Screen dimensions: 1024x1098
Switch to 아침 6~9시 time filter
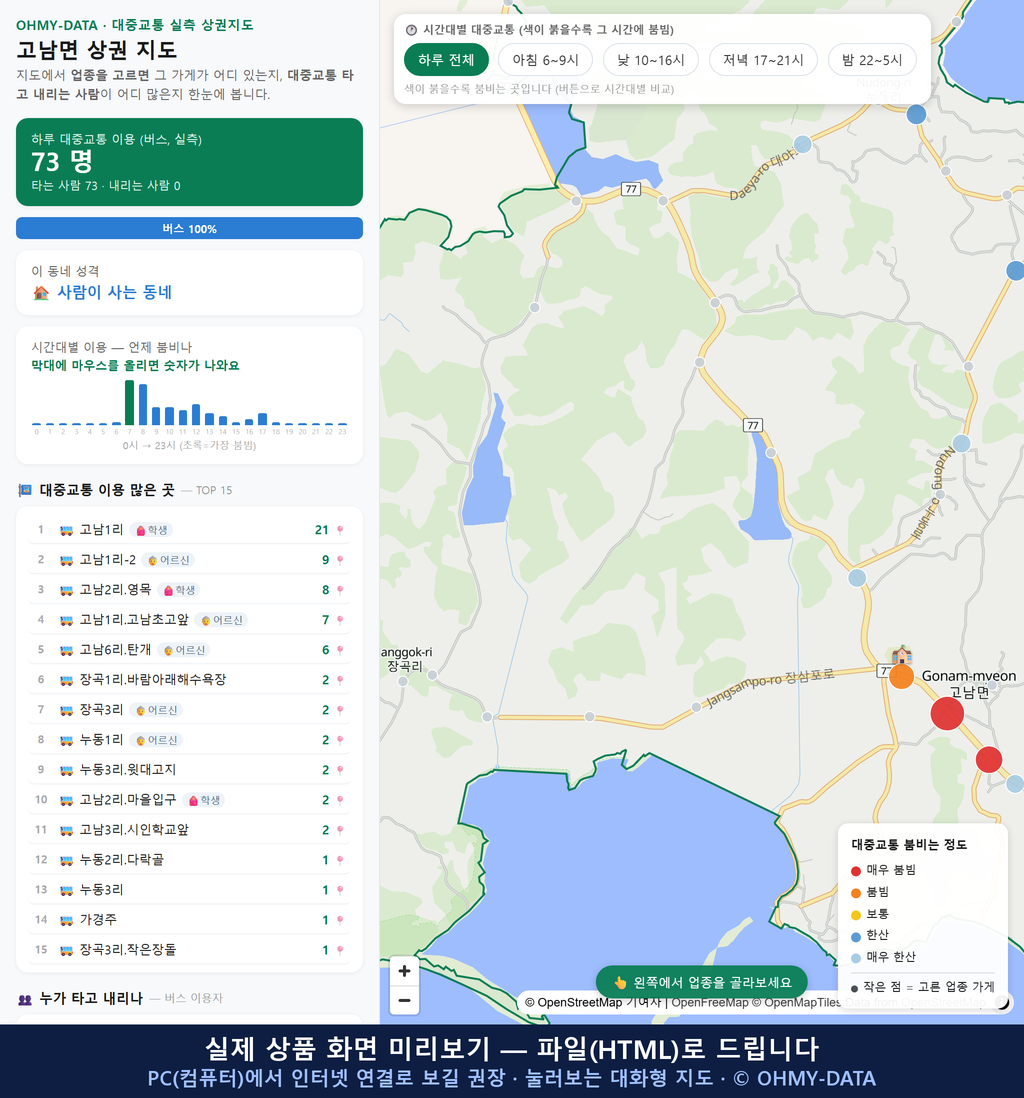click(x=546, y=60)
